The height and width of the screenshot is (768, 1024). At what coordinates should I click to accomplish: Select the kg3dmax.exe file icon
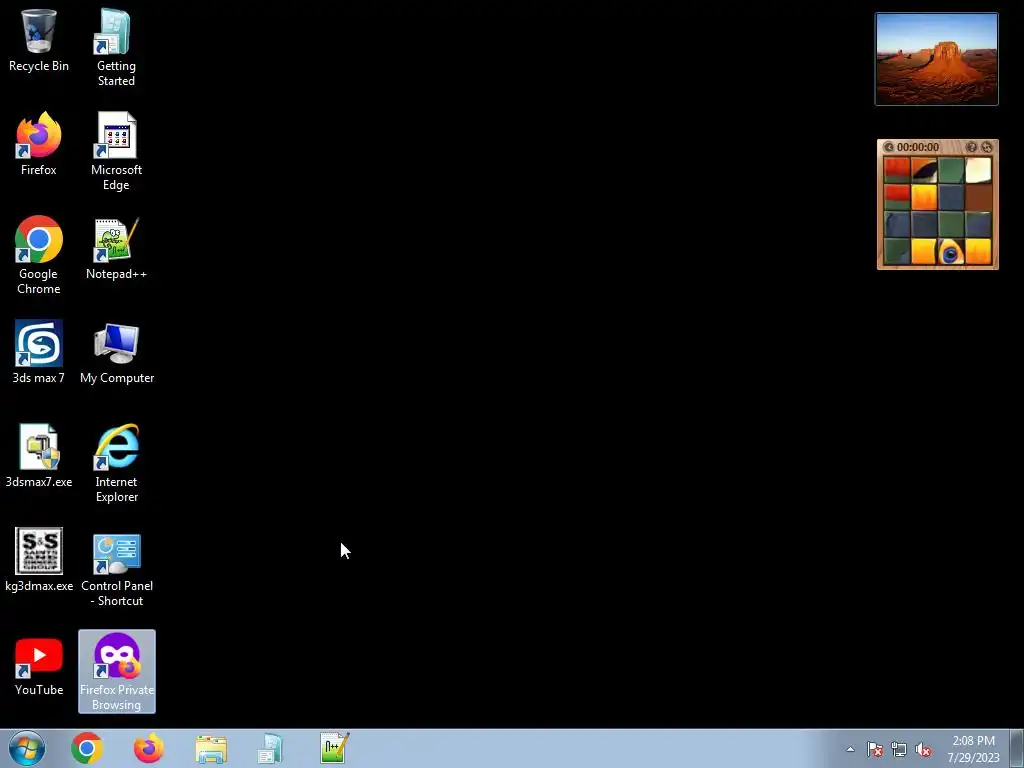point(39,560)
